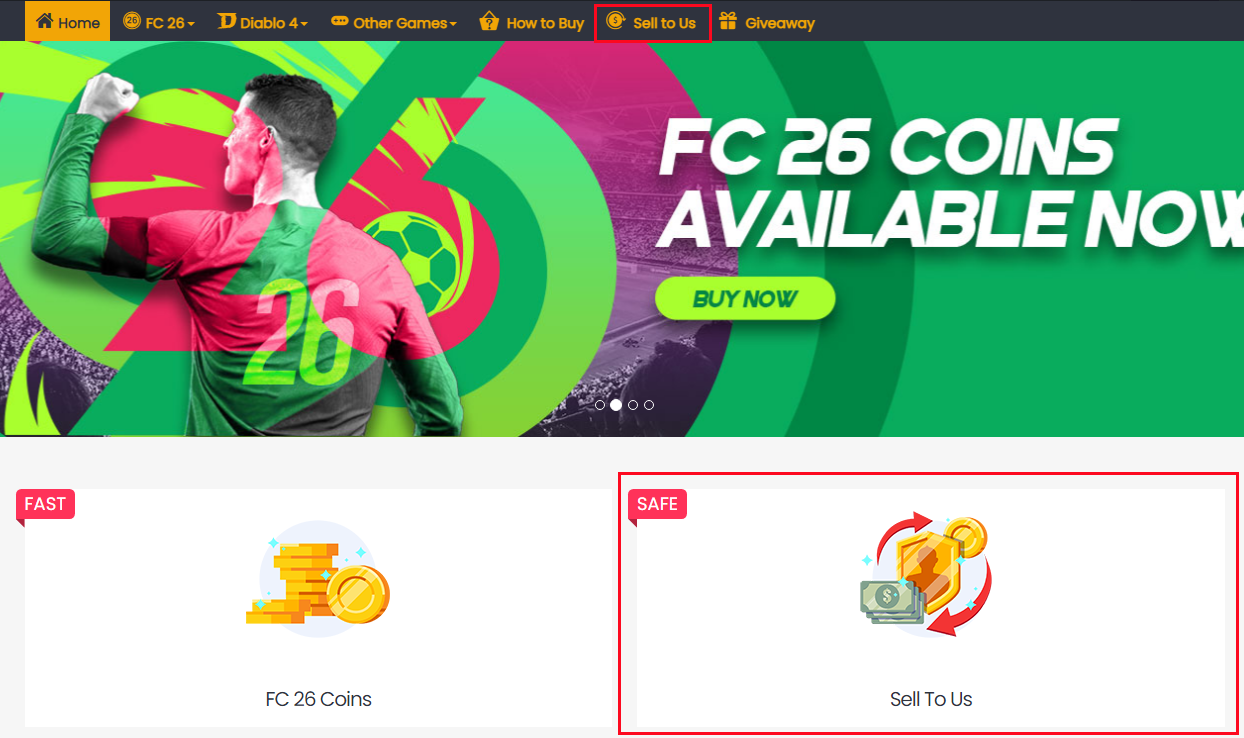Click the How to Buy bag icon
The height and width of the screenshot is (738, 1244).
(x=489, y=21)
